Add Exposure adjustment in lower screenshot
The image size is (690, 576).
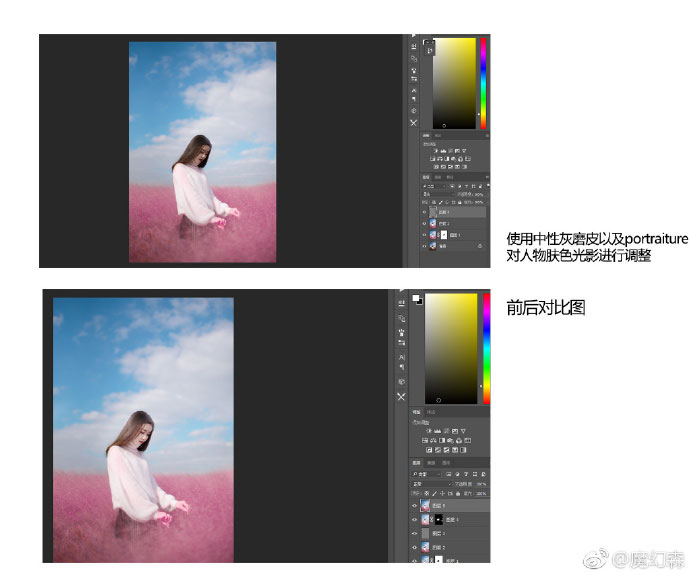(455, 431)
